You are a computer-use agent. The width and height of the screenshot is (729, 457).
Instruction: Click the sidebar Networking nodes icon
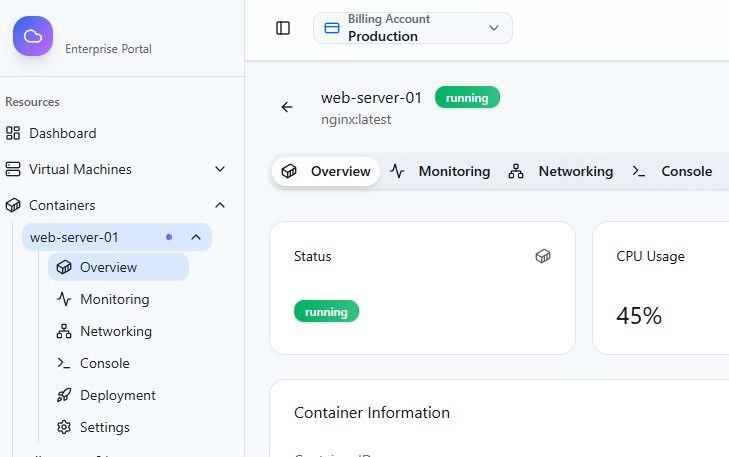tap(64, 331)
